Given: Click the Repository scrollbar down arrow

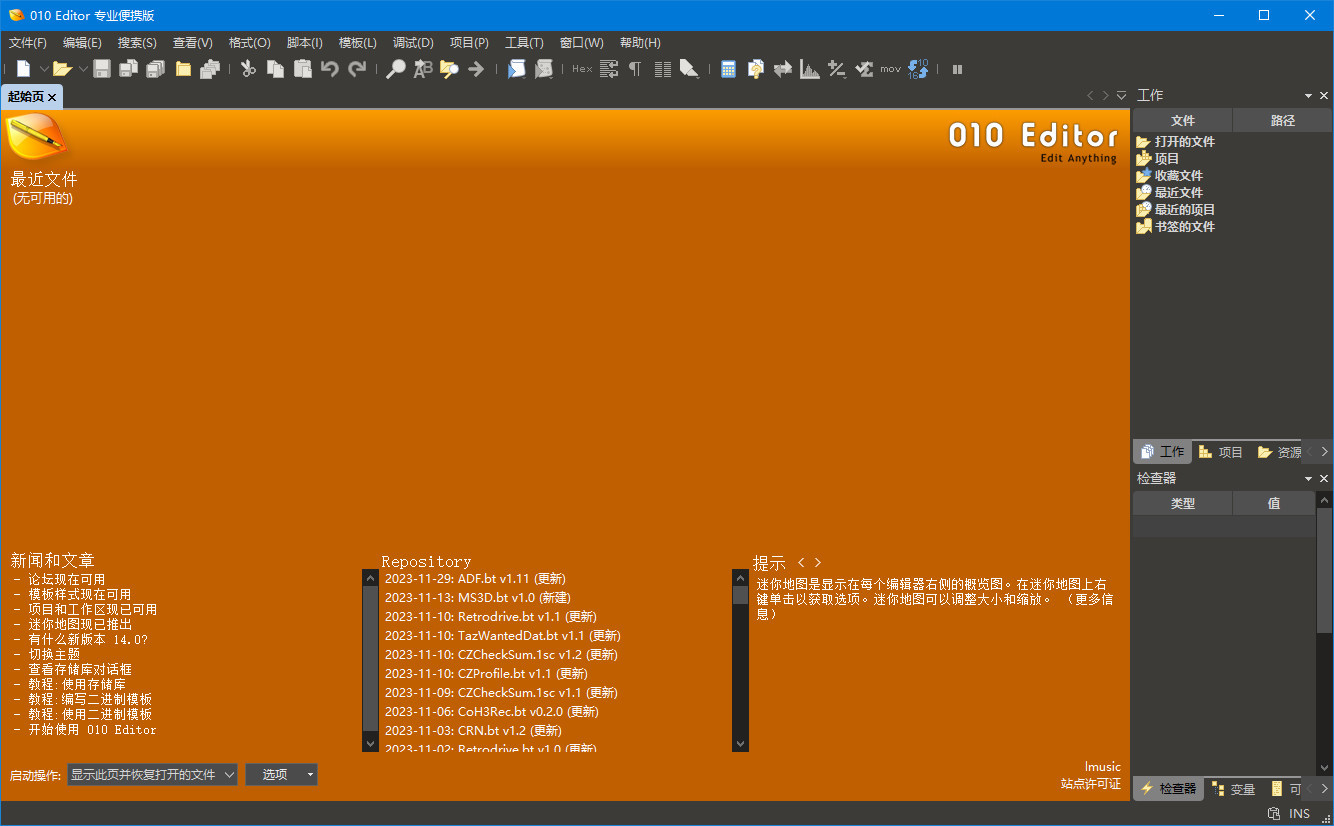Looking at the screenshot, I should click(370, 743).
